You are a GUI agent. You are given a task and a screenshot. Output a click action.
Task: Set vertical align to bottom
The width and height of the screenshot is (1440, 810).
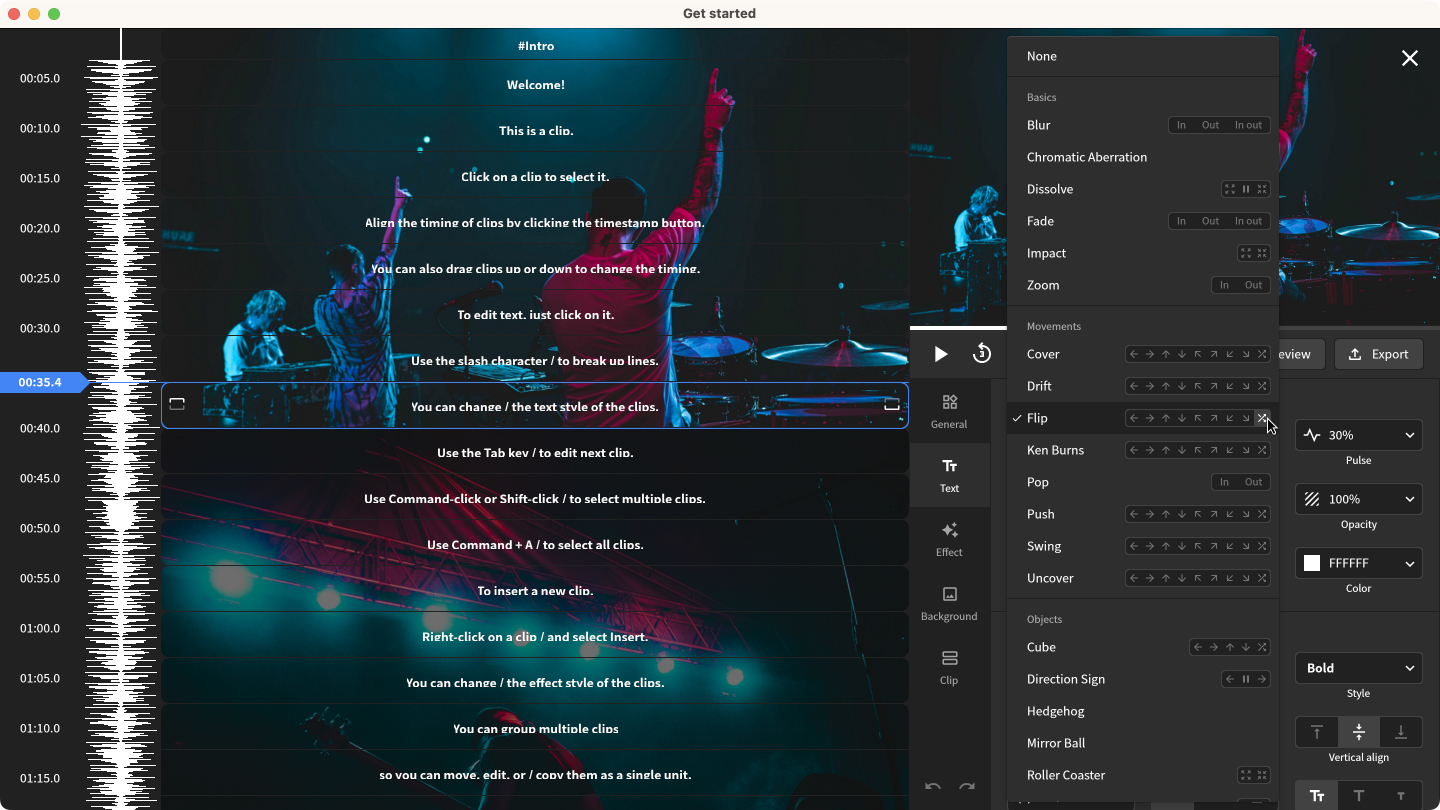(1400, 732)
